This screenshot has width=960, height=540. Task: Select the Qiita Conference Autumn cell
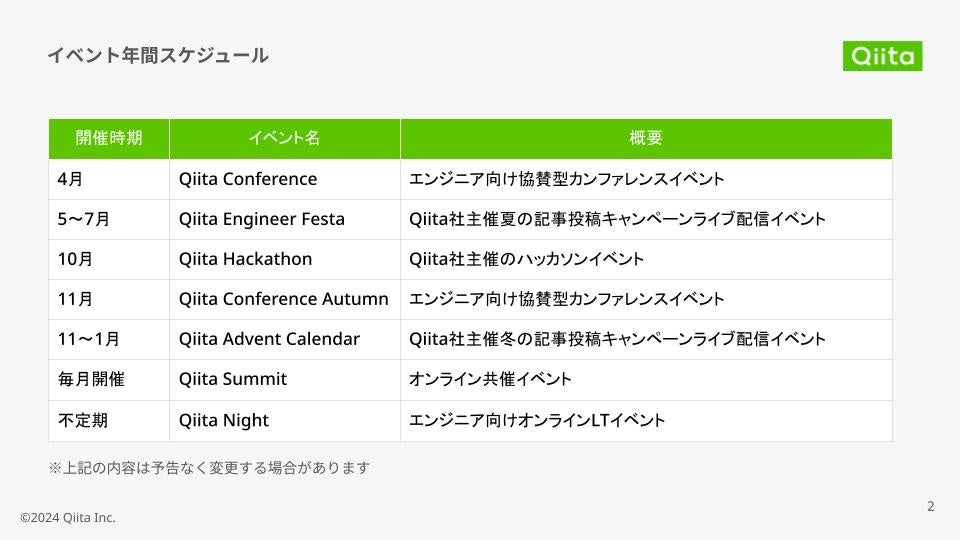pos(284,299)
